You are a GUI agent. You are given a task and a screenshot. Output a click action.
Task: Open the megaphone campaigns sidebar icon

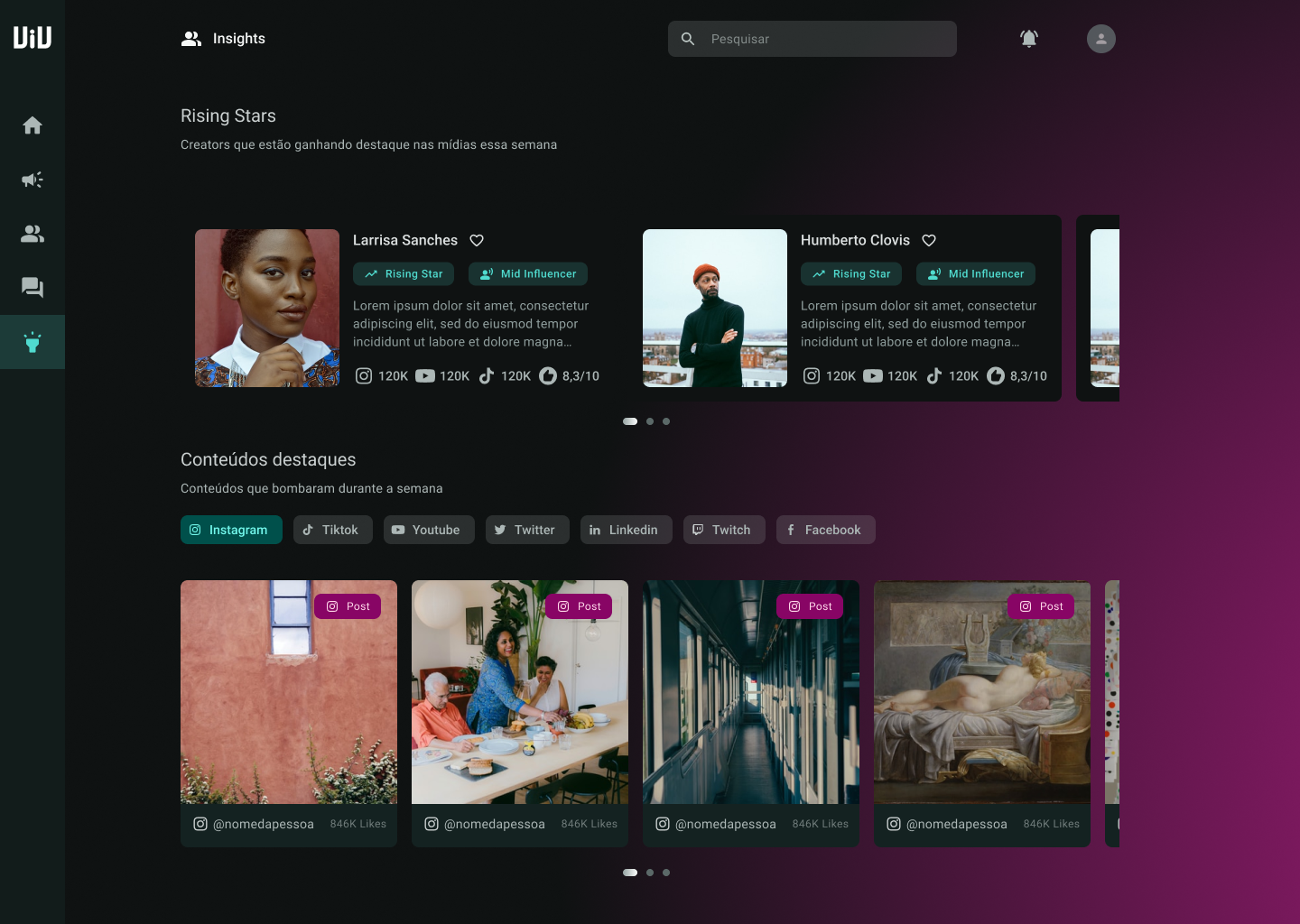tap(32, 180)
